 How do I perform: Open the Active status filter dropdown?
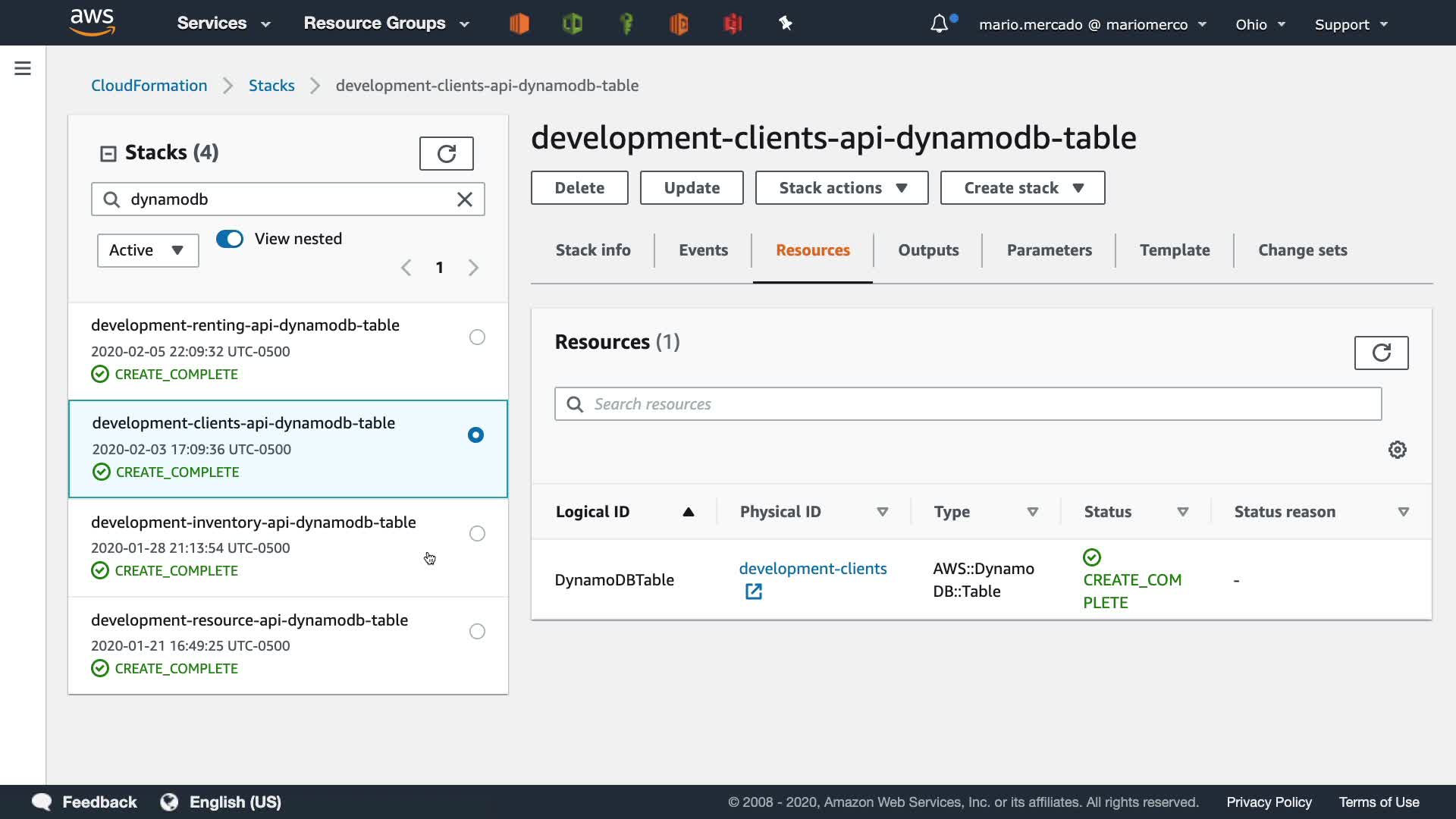(x=148, y=250)
